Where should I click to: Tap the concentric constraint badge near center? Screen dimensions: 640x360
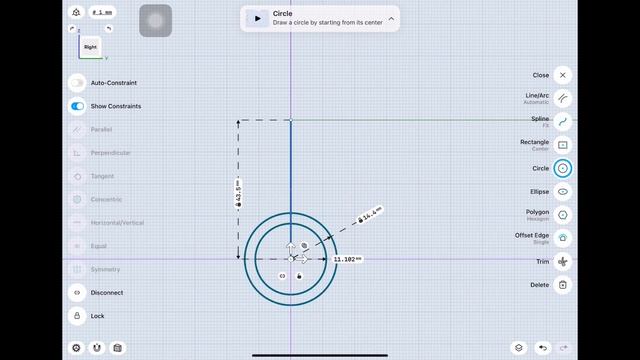point(304,246)
